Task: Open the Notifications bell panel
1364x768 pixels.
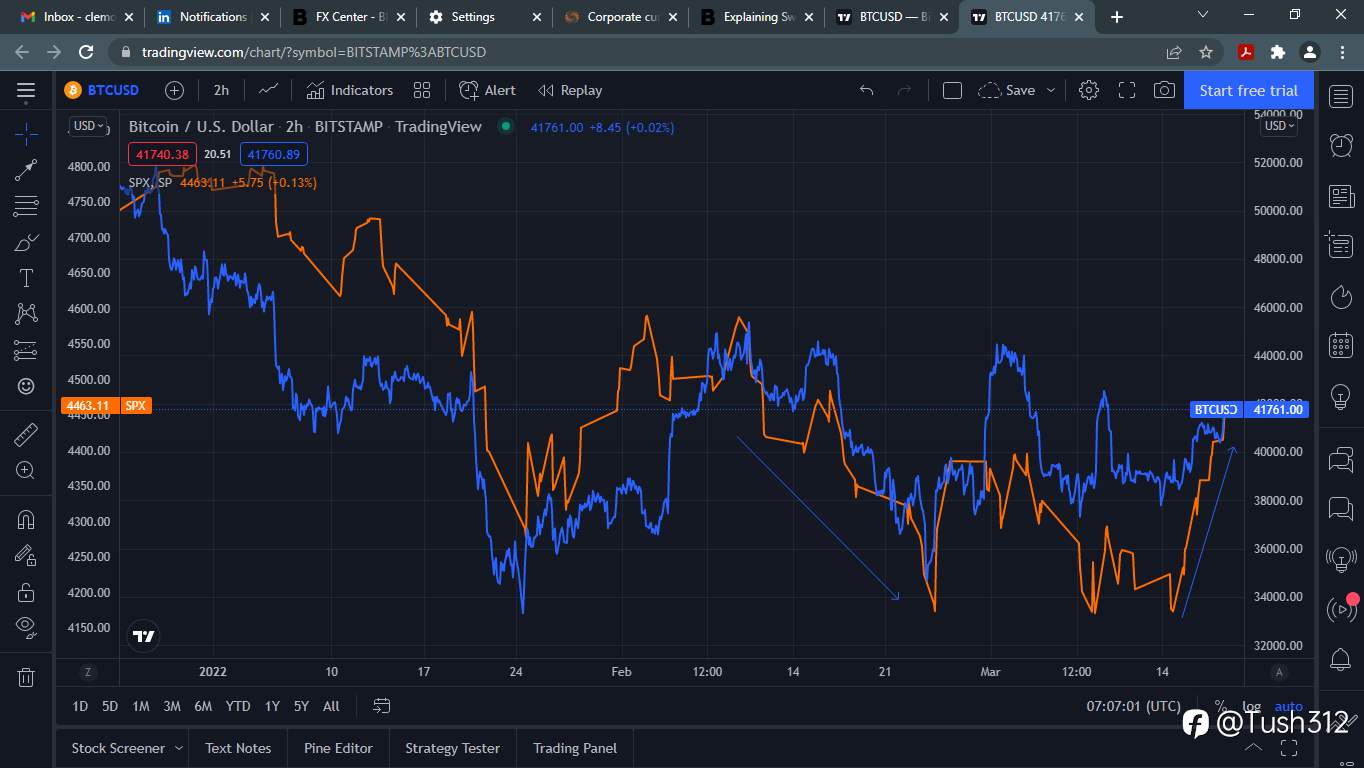Action: pos(1341,660)
